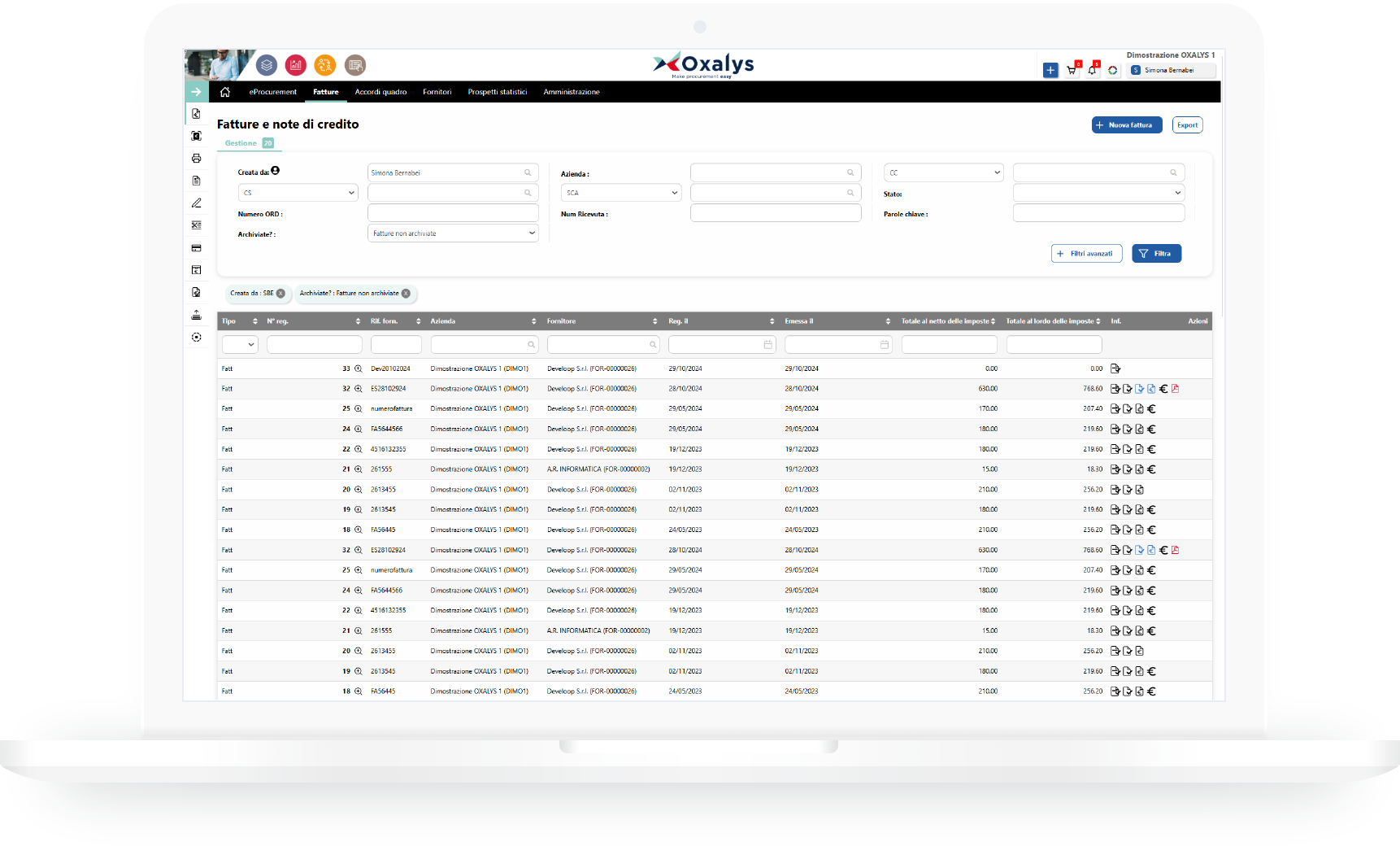
Task: Open the Tipo column filter dropdown
Action: pyautogui.click(x=240, y=345)
